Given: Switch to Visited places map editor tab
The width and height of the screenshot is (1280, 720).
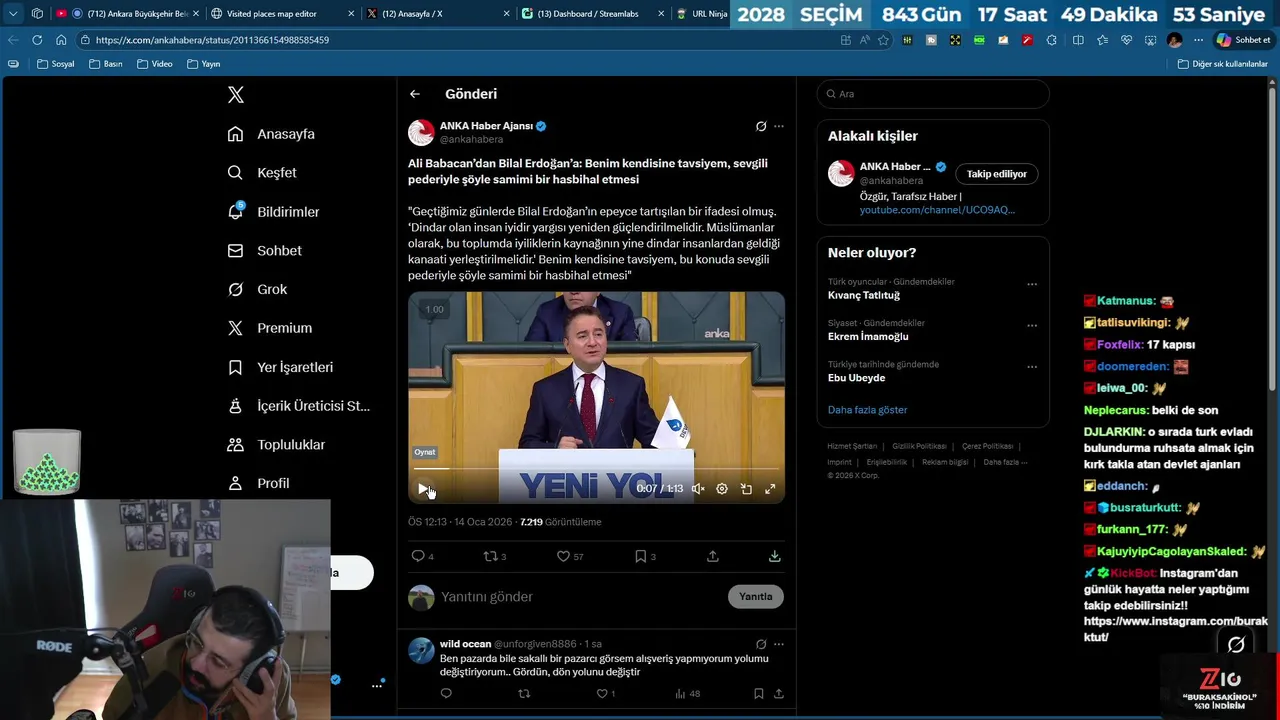Looking at the screenshot, I should pyautogui.click(x=282, y=14).
